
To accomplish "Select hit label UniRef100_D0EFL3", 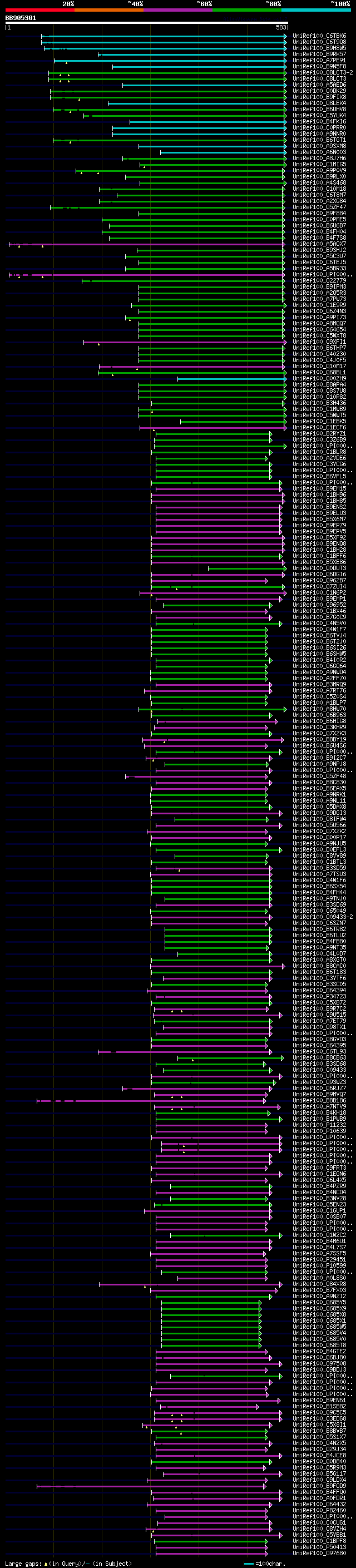I will click(319, 850).
